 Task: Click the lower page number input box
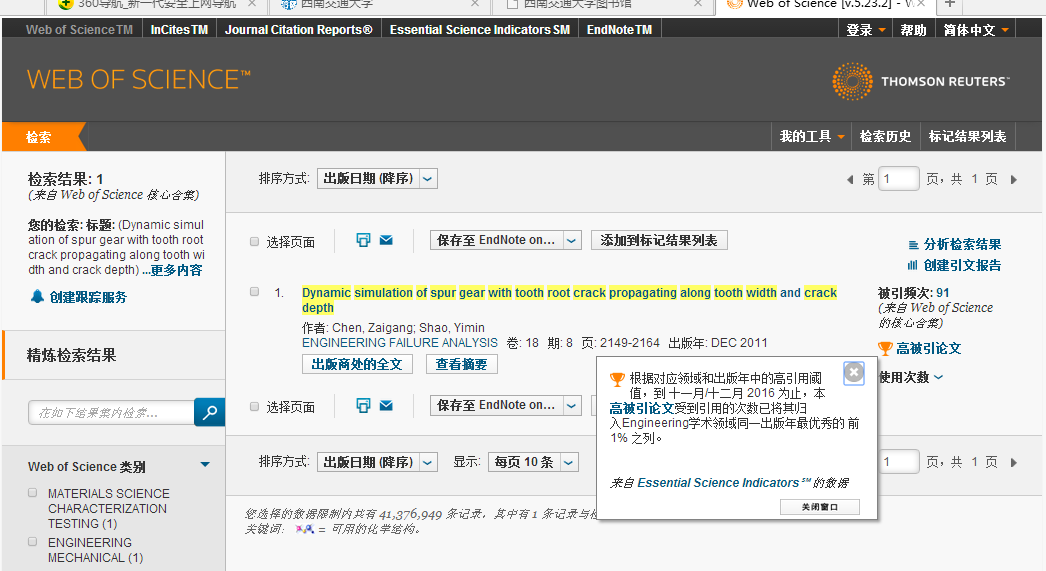899,462
